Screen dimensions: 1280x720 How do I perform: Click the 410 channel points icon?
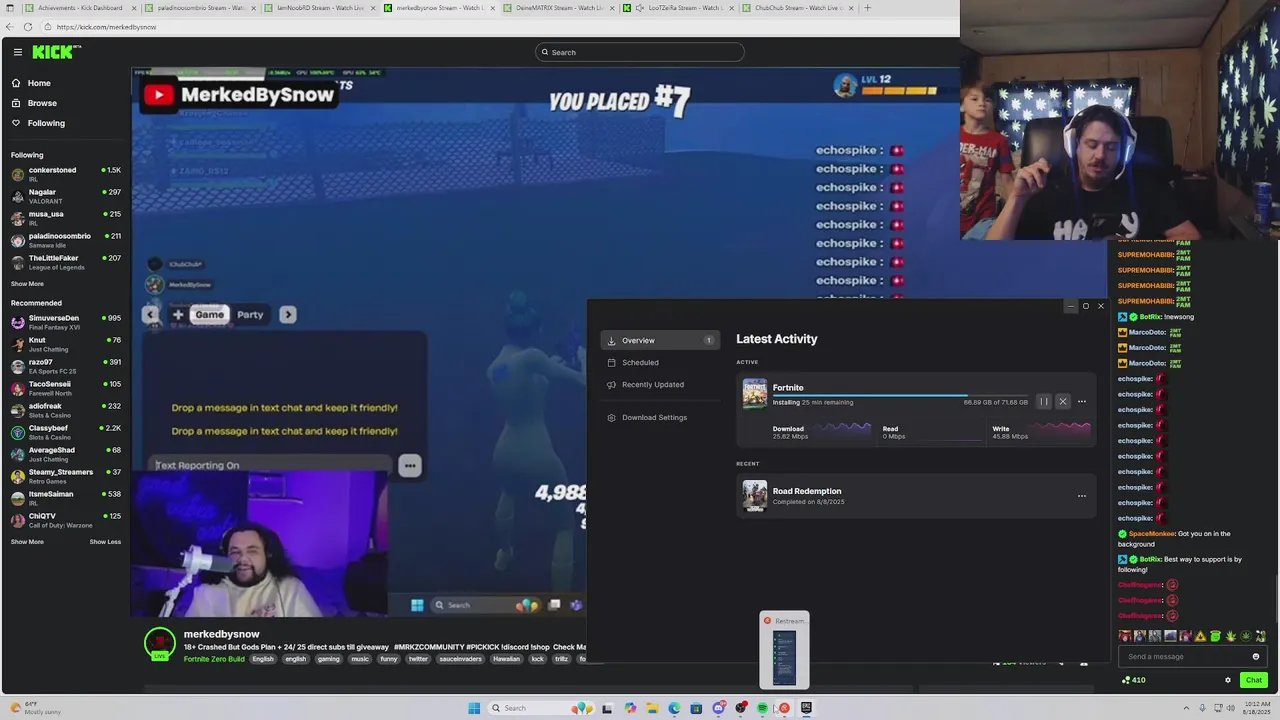[1126, 680]
